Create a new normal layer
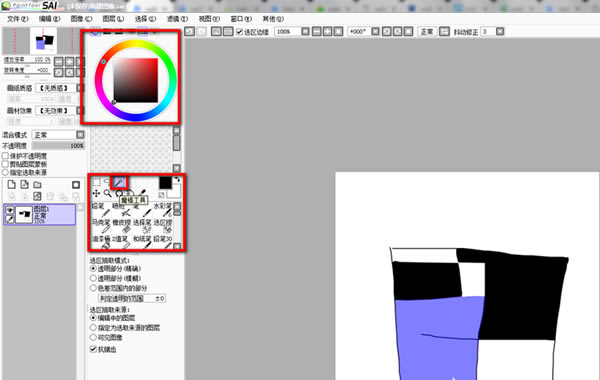The image size is (600, 380). coord(11,184)
